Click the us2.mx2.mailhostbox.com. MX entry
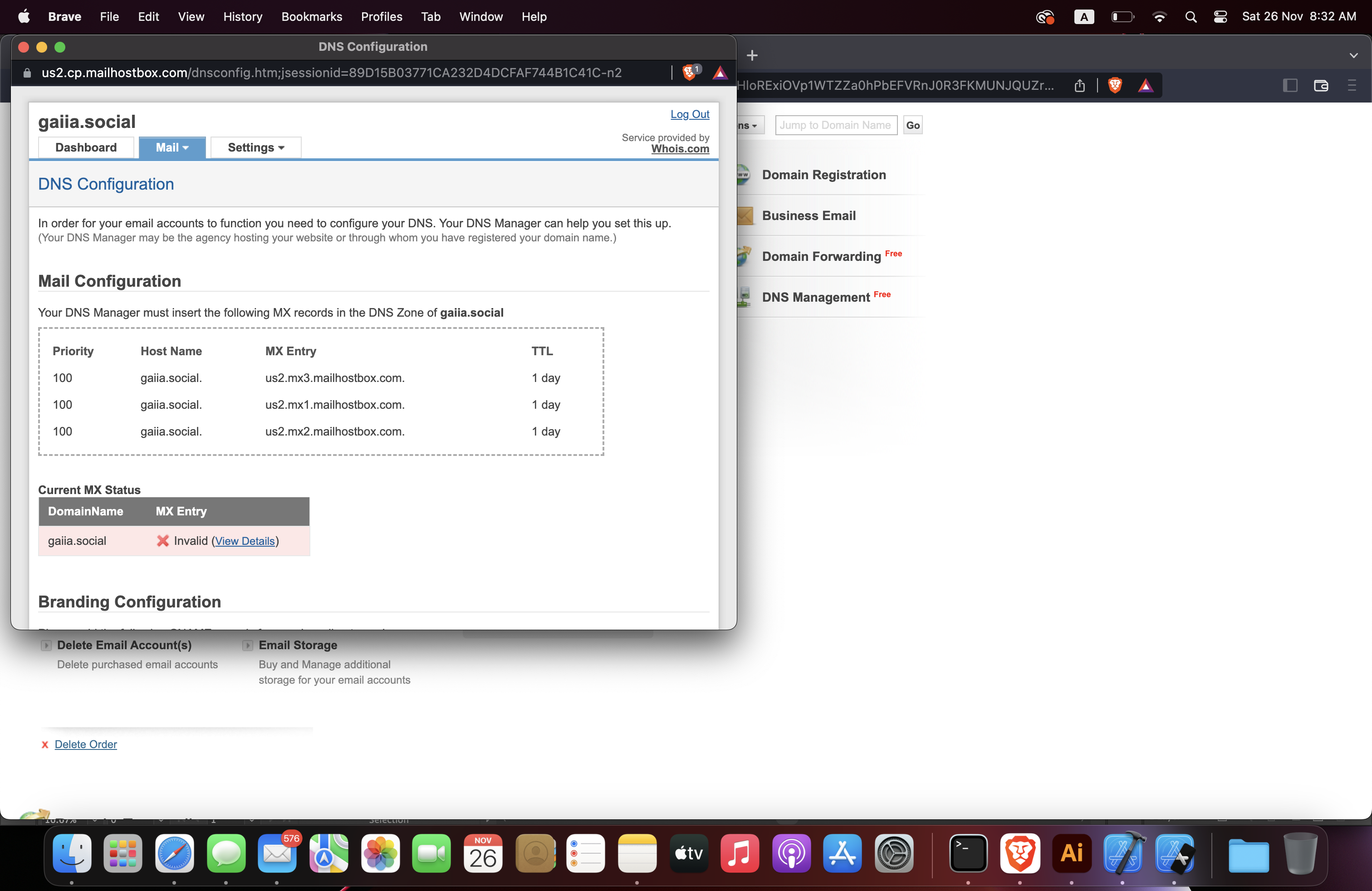Screen dimensions: 1372x891 tap(335, 432)
